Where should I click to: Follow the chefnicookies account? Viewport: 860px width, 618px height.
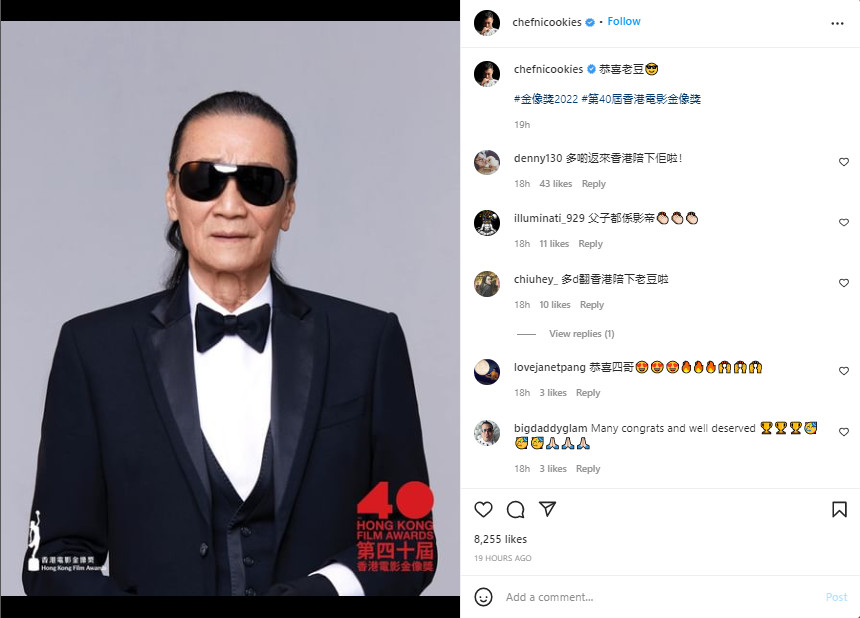(x=624, y=21)
